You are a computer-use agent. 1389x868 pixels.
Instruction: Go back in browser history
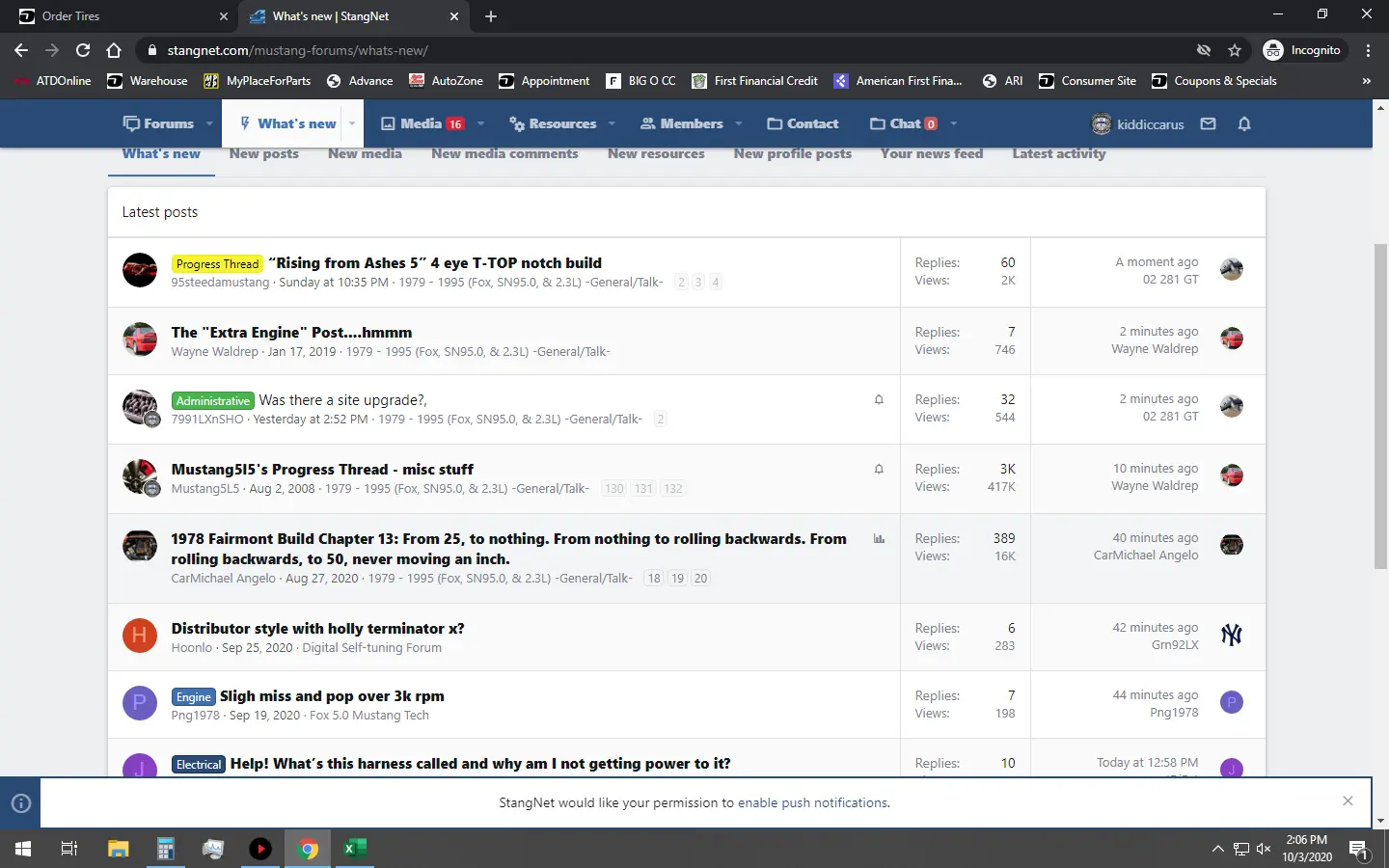pos(21,50)
